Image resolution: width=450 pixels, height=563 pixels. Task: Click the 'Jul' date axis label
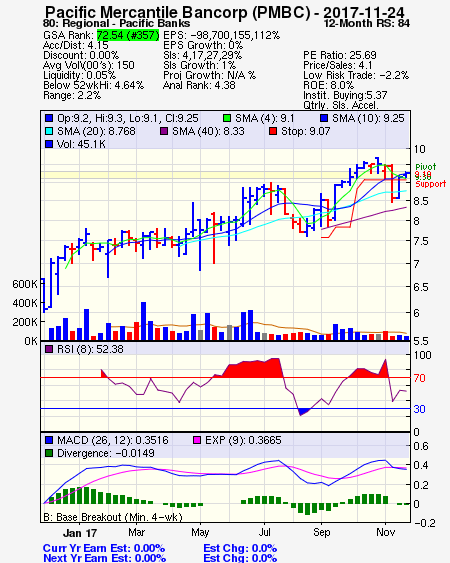click(265, 532)
